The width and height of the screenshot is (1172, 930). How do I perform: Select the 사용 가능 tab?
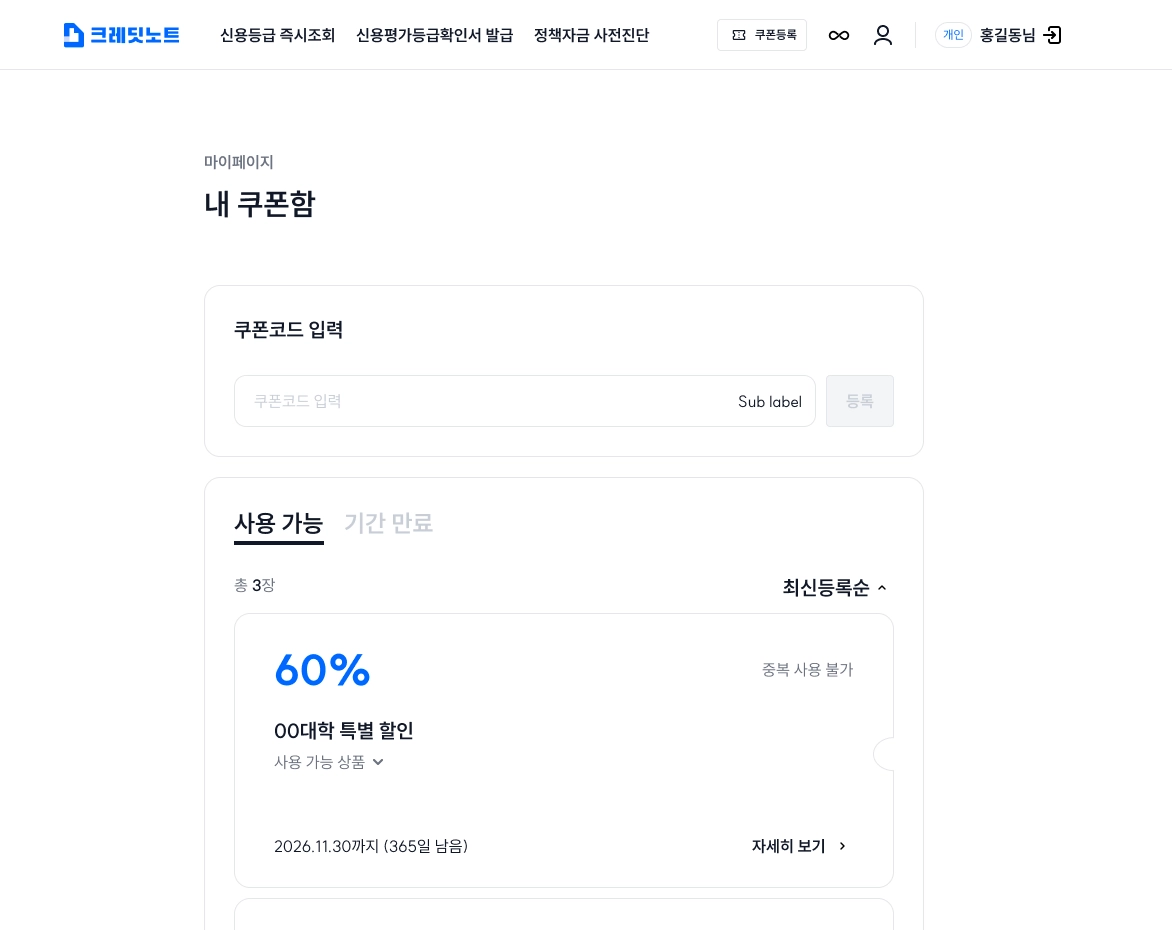tap(278, 523)
